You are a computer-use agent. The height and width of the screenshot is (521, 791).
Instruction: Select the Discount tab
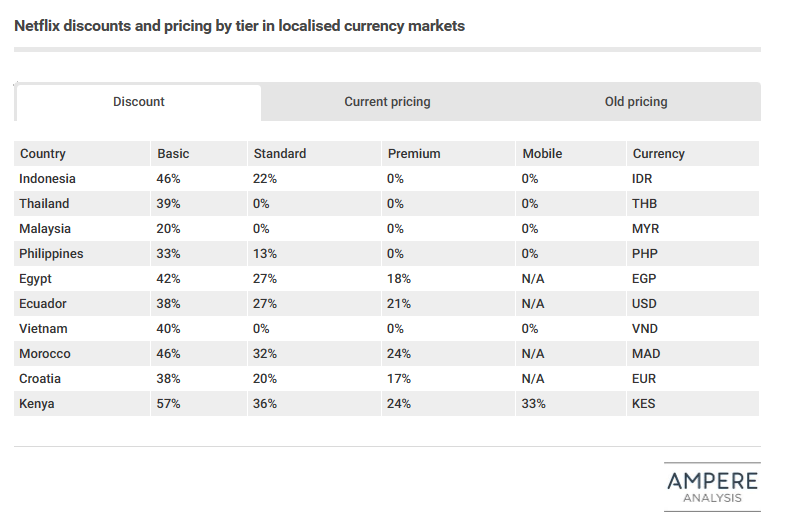[x=139, y=102]
